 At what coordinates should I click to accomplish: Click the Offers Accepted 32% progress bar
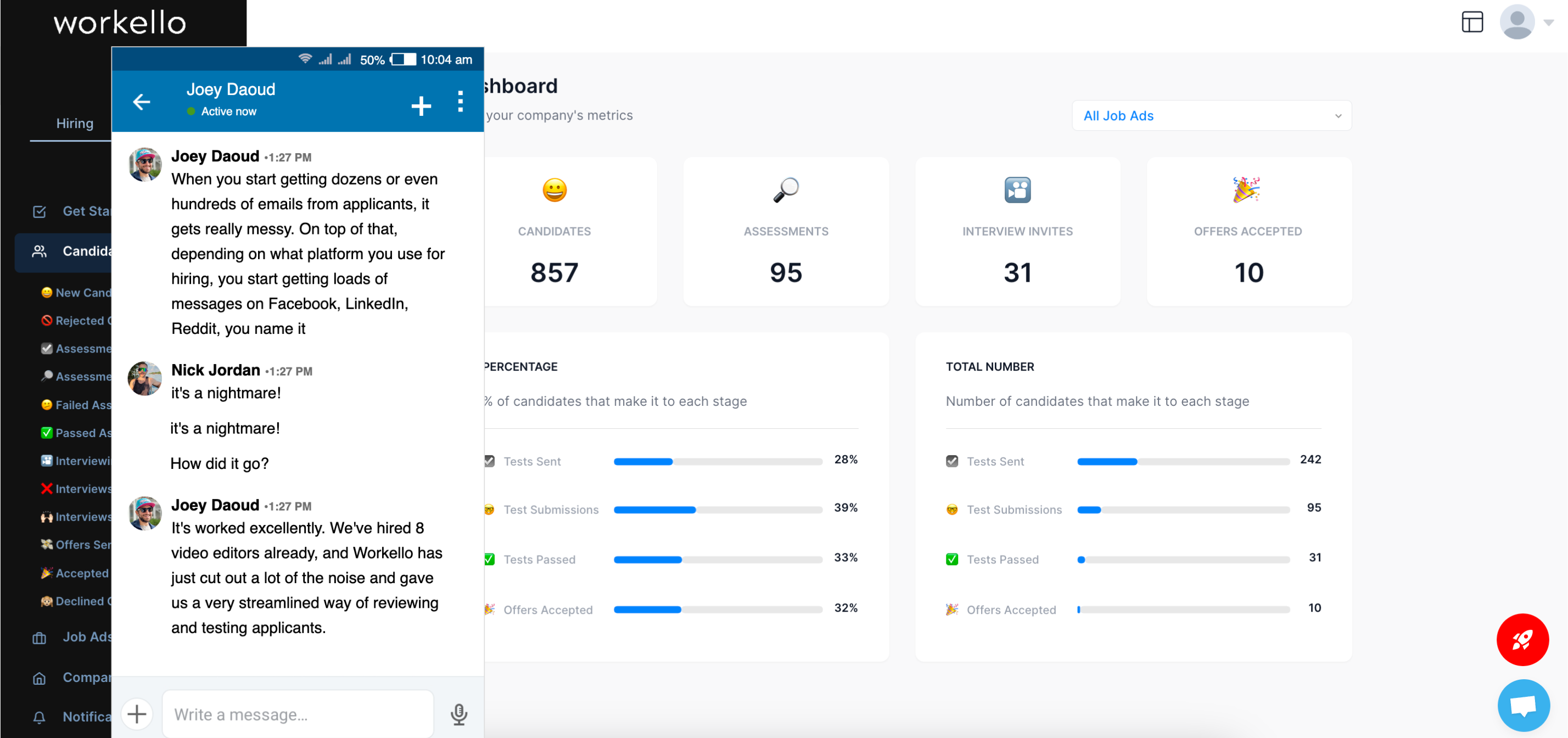tap(718, 610)
